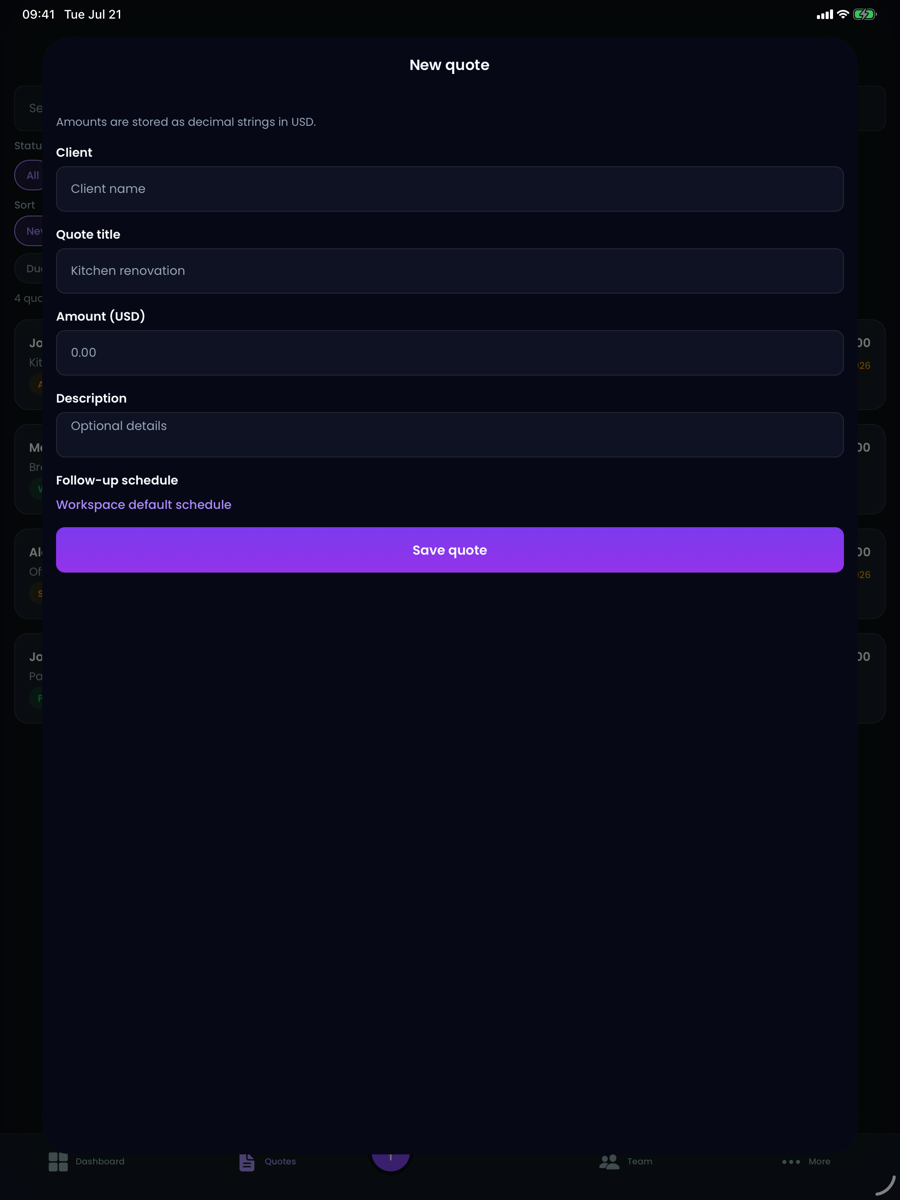Screen dimensions: 900x1200
Task: Tap the Wi-Fi status icon
Action: [843, 15]
